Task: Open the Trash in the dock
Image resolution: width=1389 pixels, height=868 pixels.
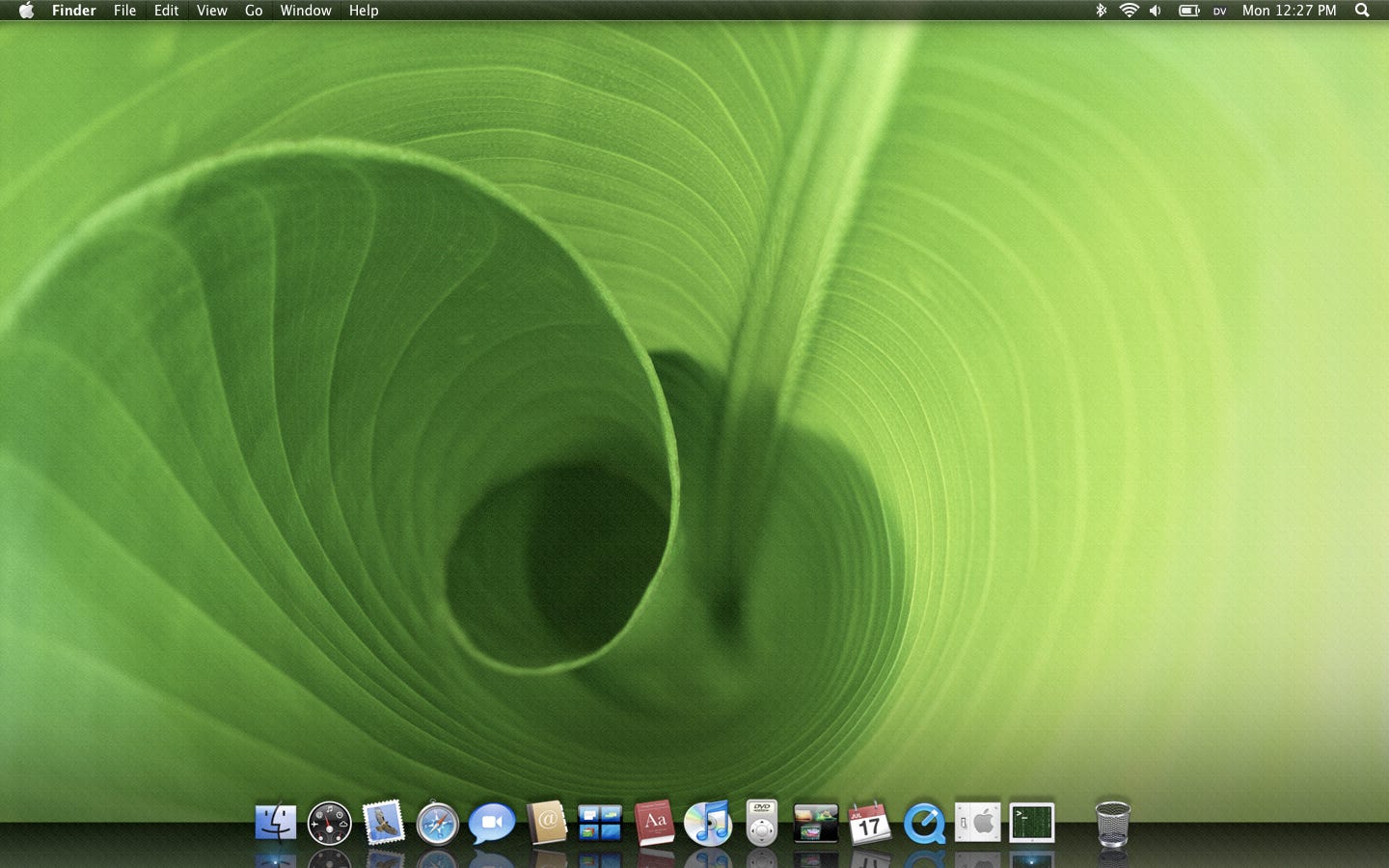Action: coord(1112,824)
